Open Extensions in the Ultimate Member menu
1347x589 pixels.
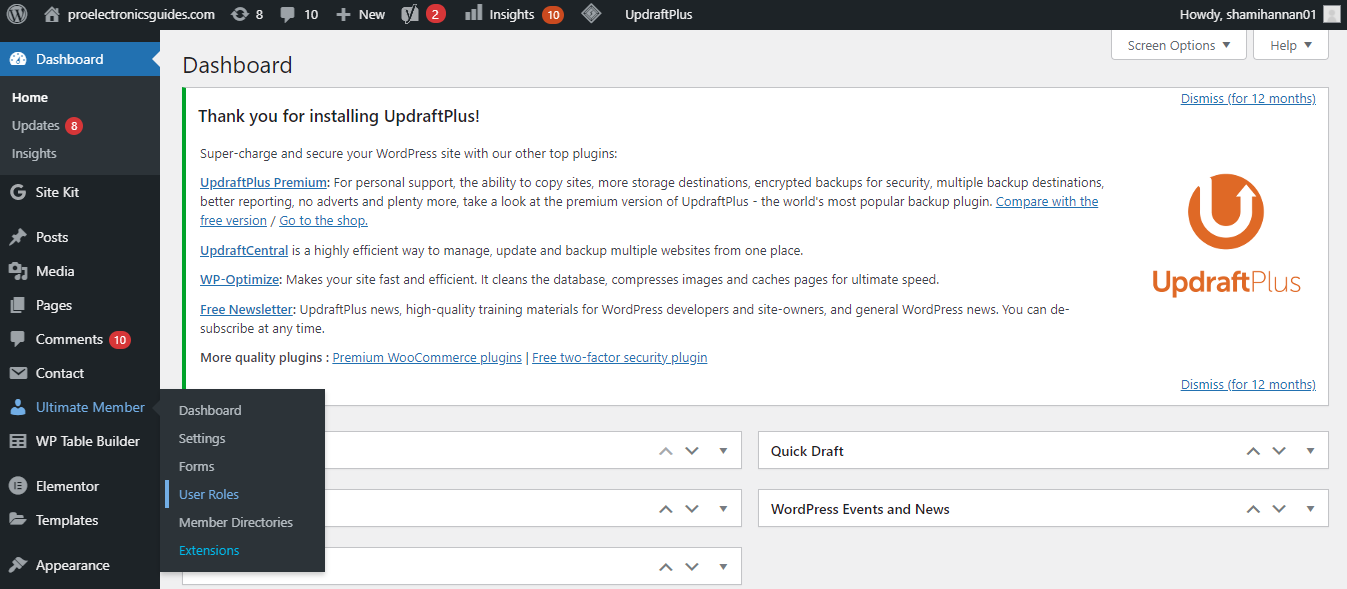point(209,550)
